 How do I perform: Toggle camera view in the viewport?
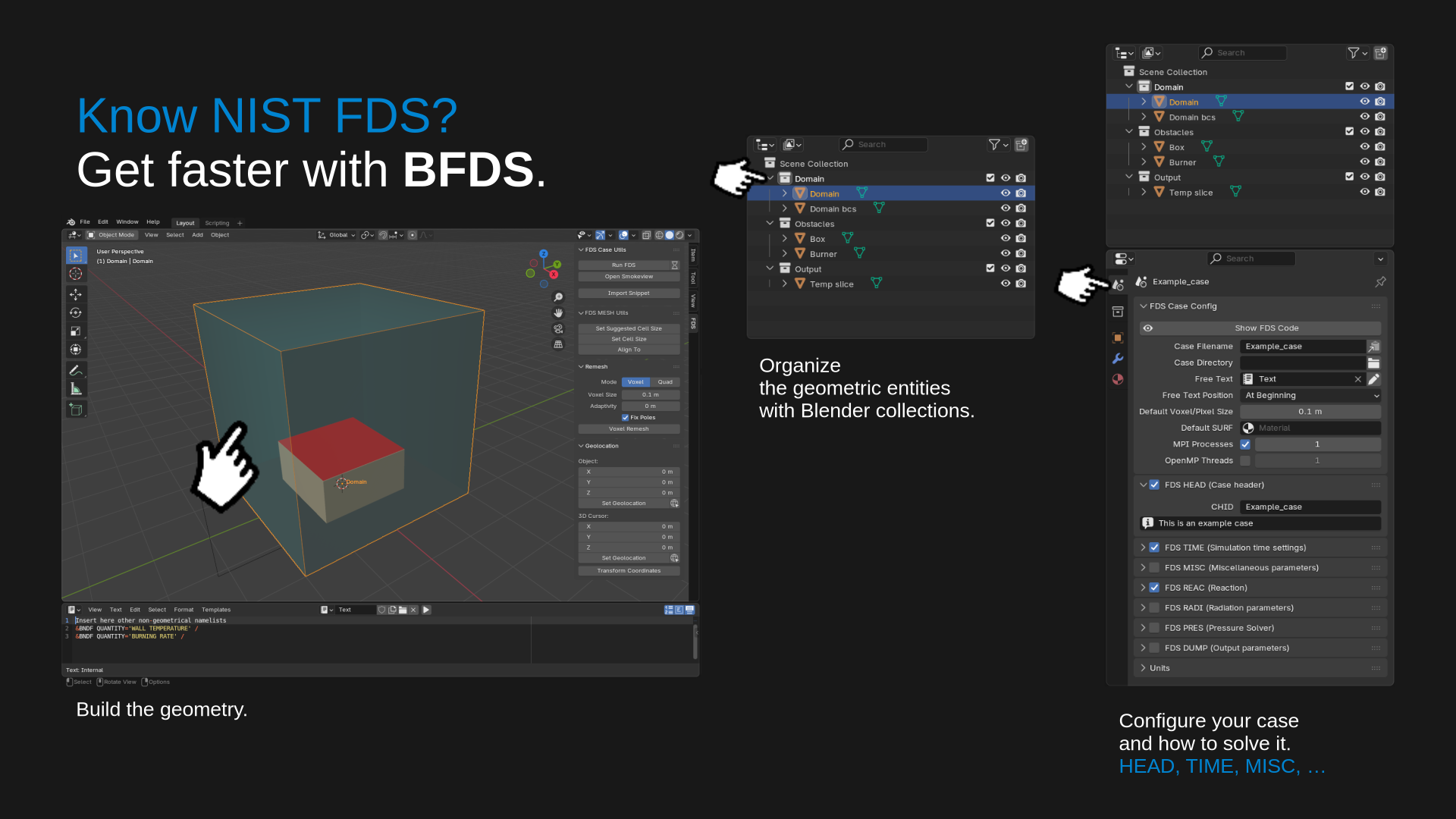[x=558, y=329]
